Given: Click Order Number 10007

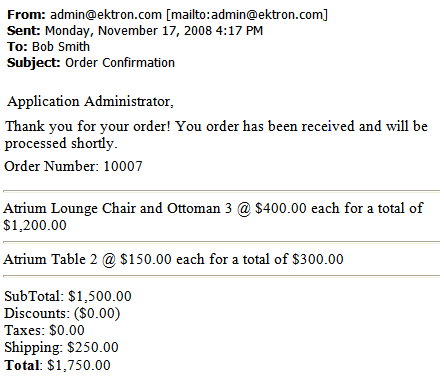Looking at the screenshot, I should [x=73, y=166].
